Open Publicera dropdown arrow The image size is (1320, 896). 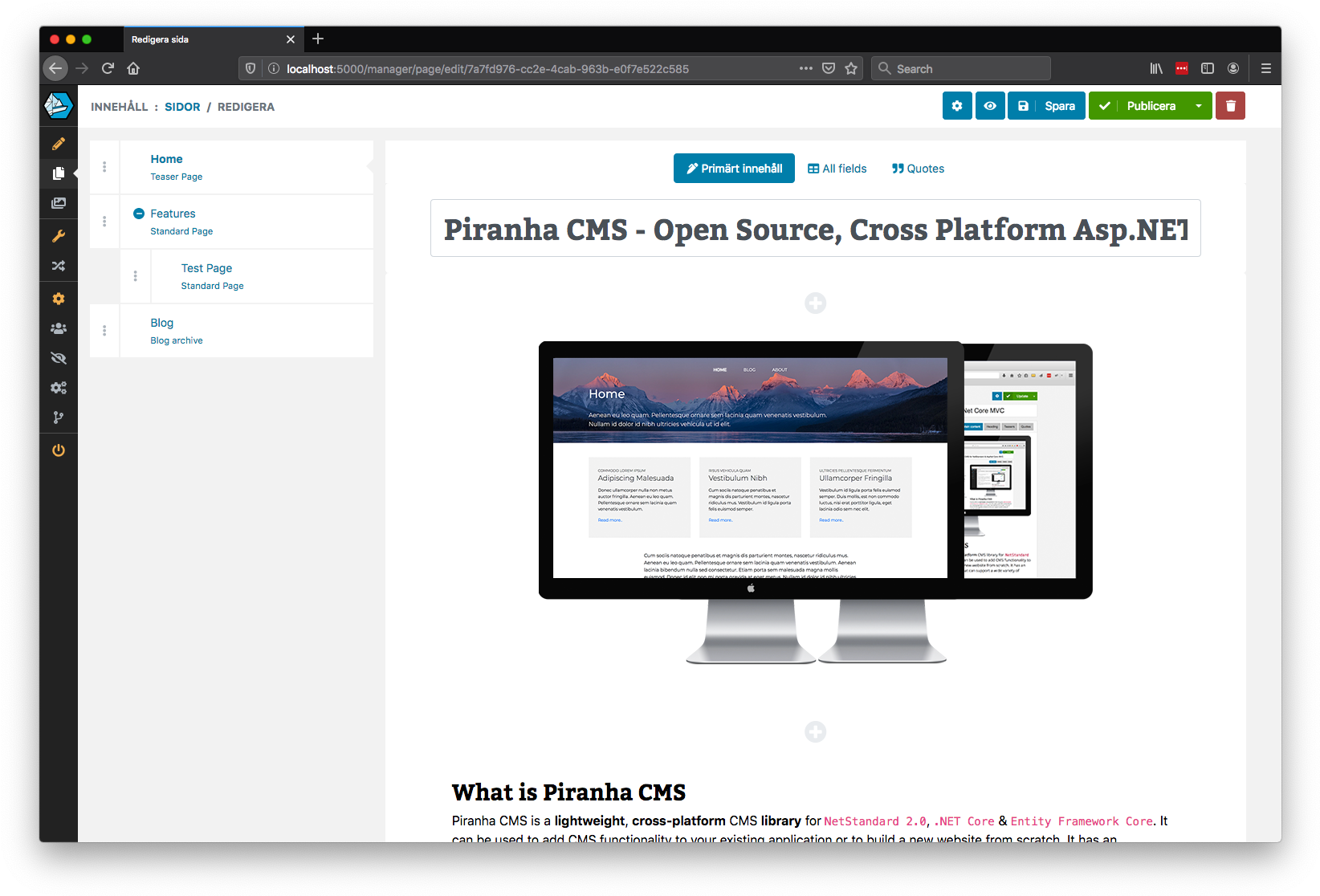click(x=1199, y=106)
